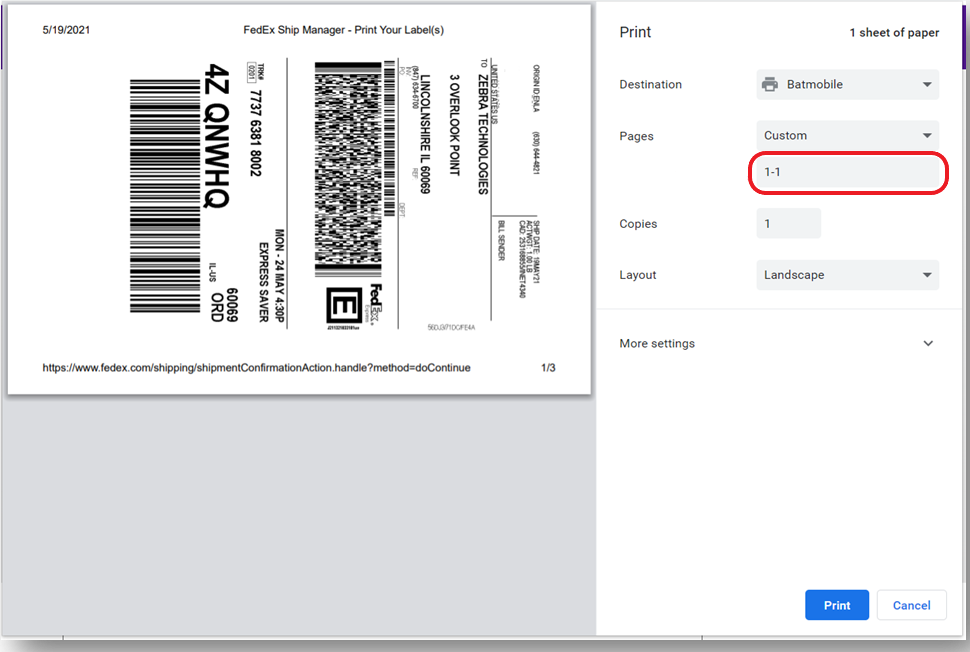Image resolution: width=970 pixels, height=652 pixels.
Task: Select the highlighted 1-1 page range field
Action: [x=847, y=172]
